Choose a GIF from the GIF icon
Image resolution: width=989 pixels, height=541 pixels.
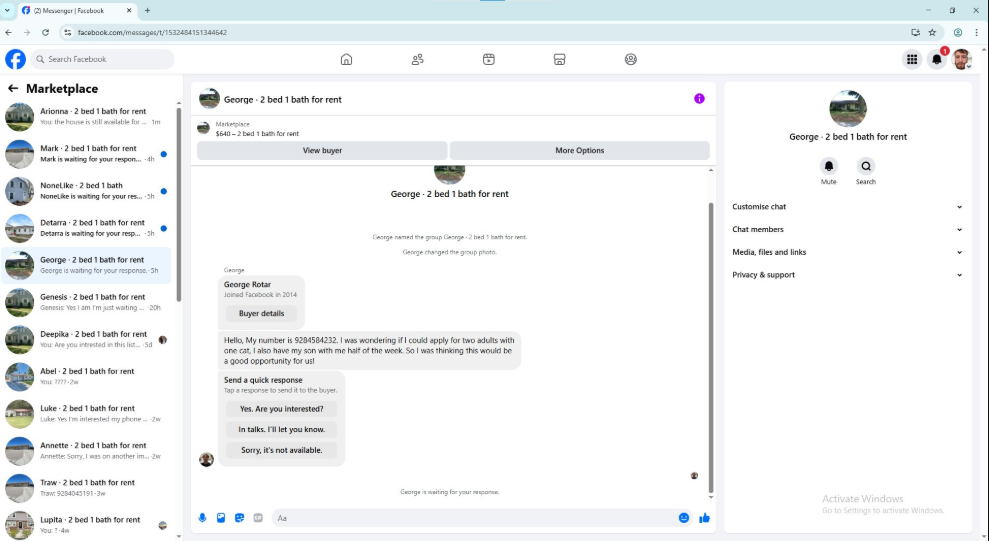click(x=258, y=518)
